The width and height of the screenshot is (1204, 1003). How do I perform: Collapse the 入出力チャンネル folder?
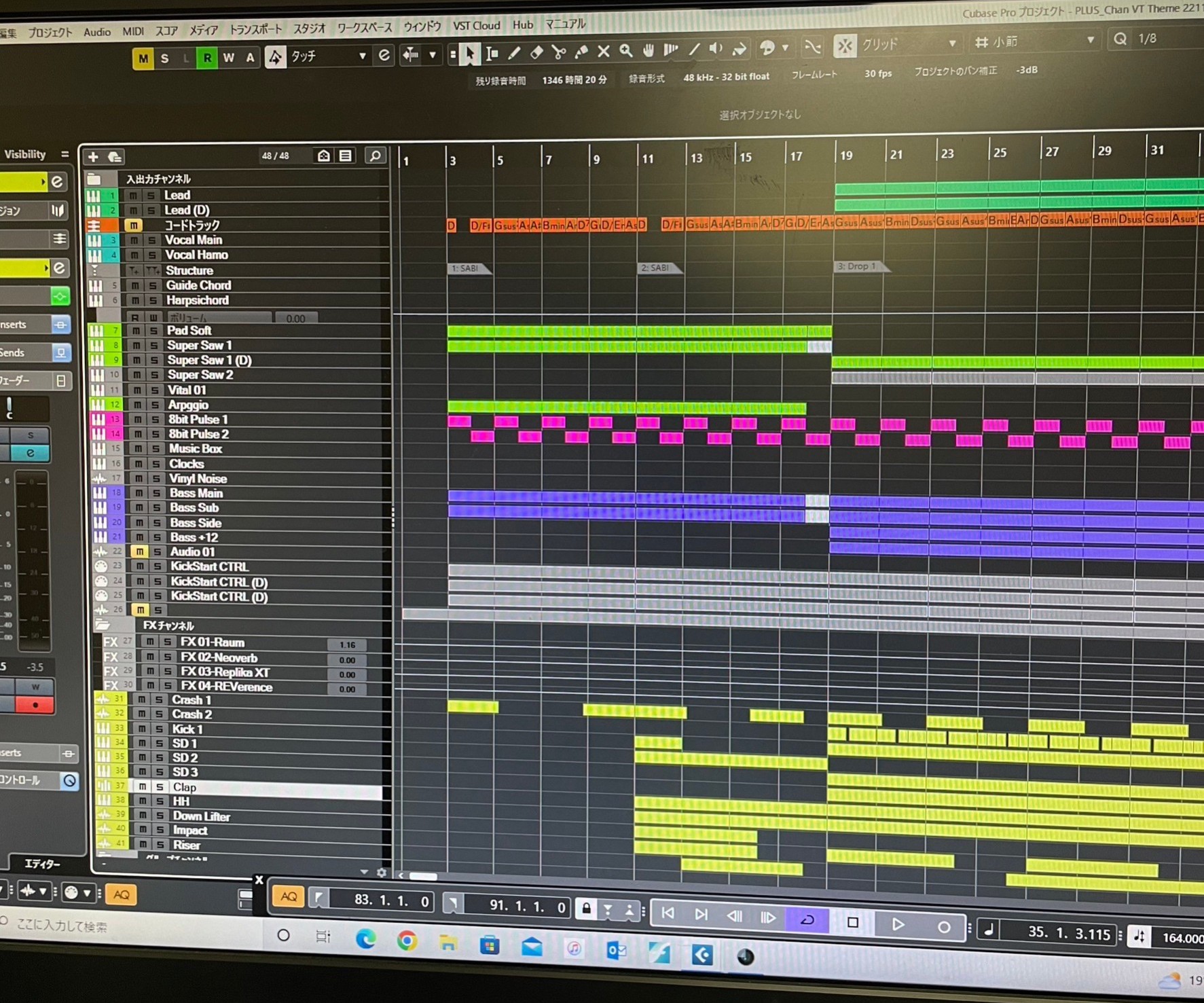tap(94, 179)
